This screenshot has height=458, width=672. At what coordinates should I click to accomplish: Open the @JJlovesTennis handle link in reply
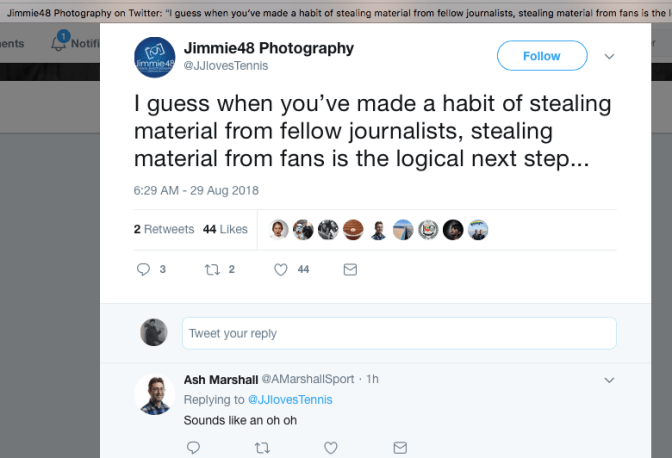pyautogui.click(x=290, y=400)
